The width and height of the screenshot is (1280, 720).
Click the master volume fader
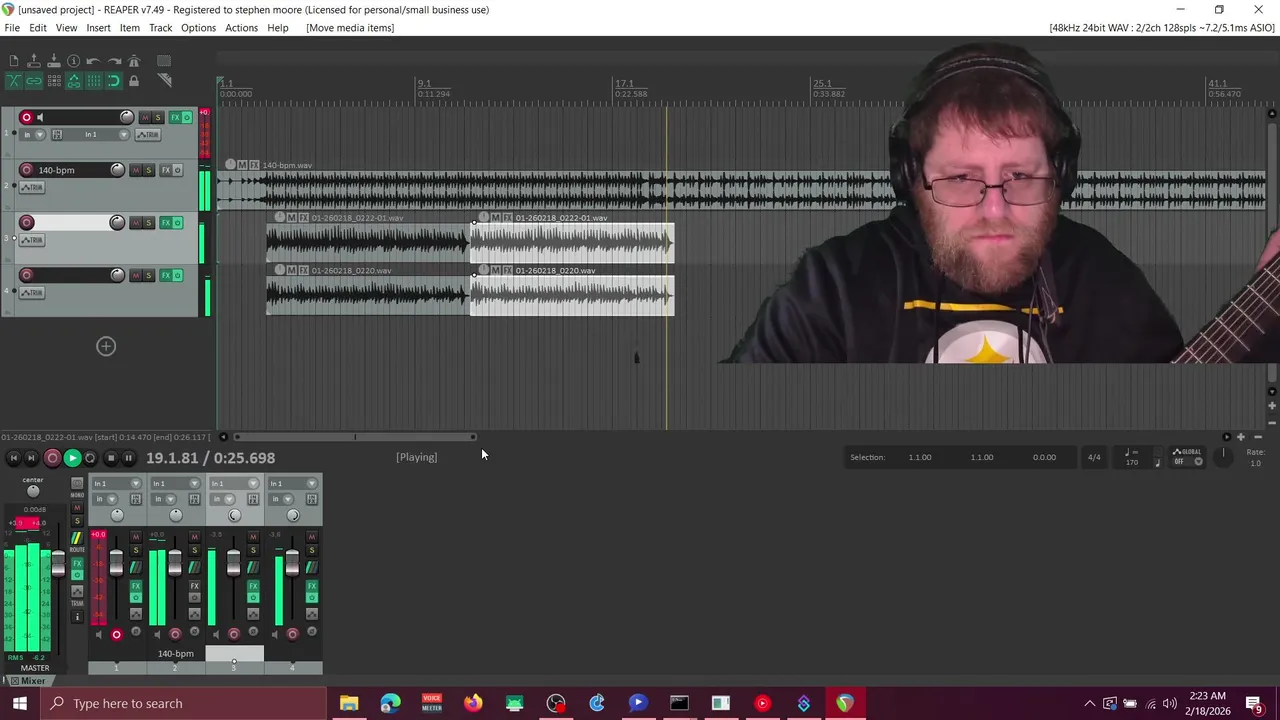(x=58, y=564)
